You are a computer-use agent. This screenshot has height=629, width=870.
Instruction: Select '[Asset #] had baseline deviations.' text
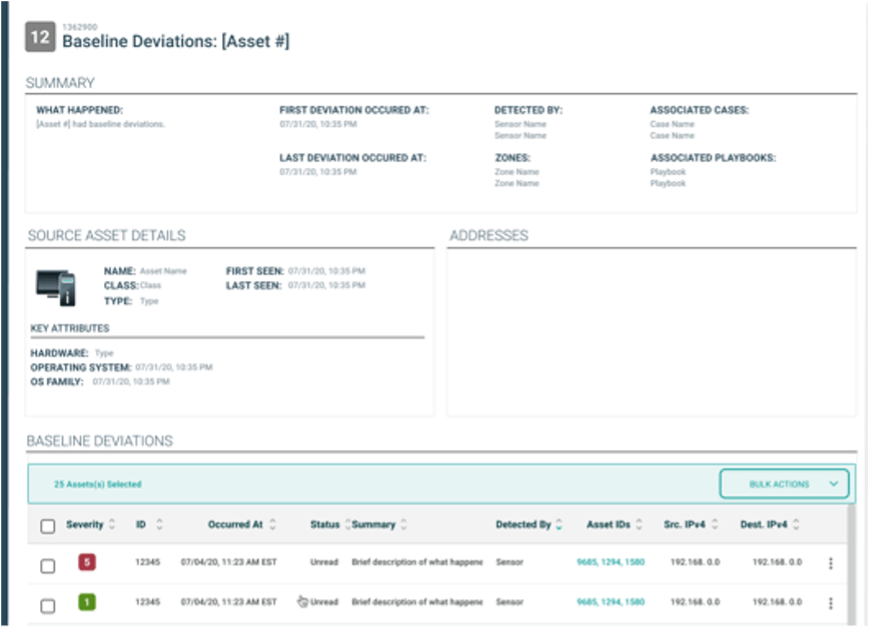[100, 124]
